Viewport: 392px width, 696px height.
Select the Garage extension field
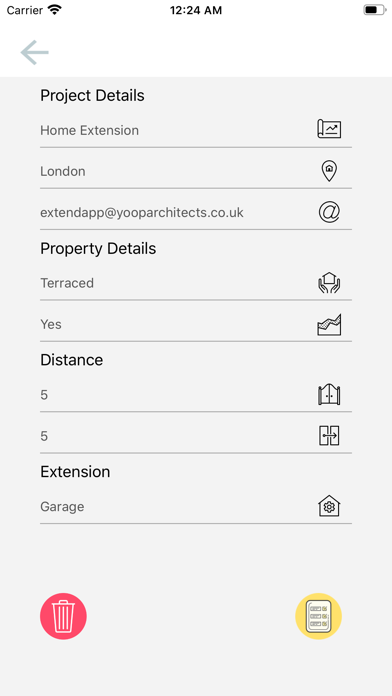[196, 507]
